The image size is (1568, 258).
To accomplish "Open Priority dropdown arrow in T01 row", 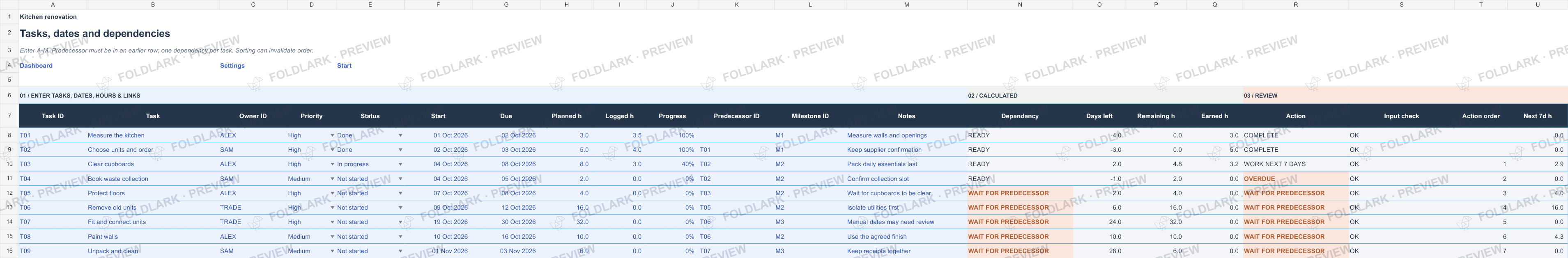I will 332,136.
